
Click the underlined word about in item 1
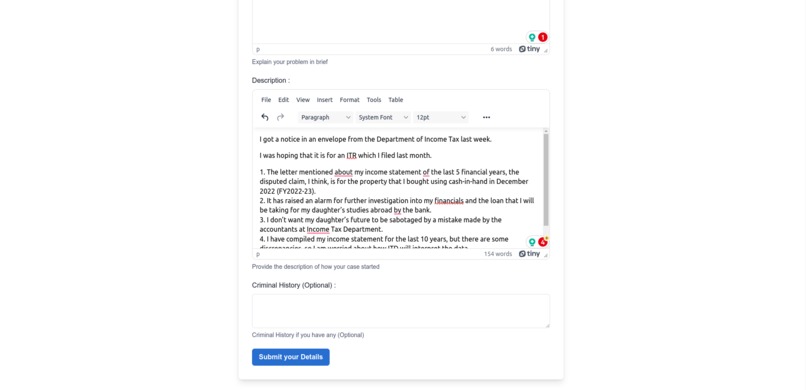click(343, 172)
